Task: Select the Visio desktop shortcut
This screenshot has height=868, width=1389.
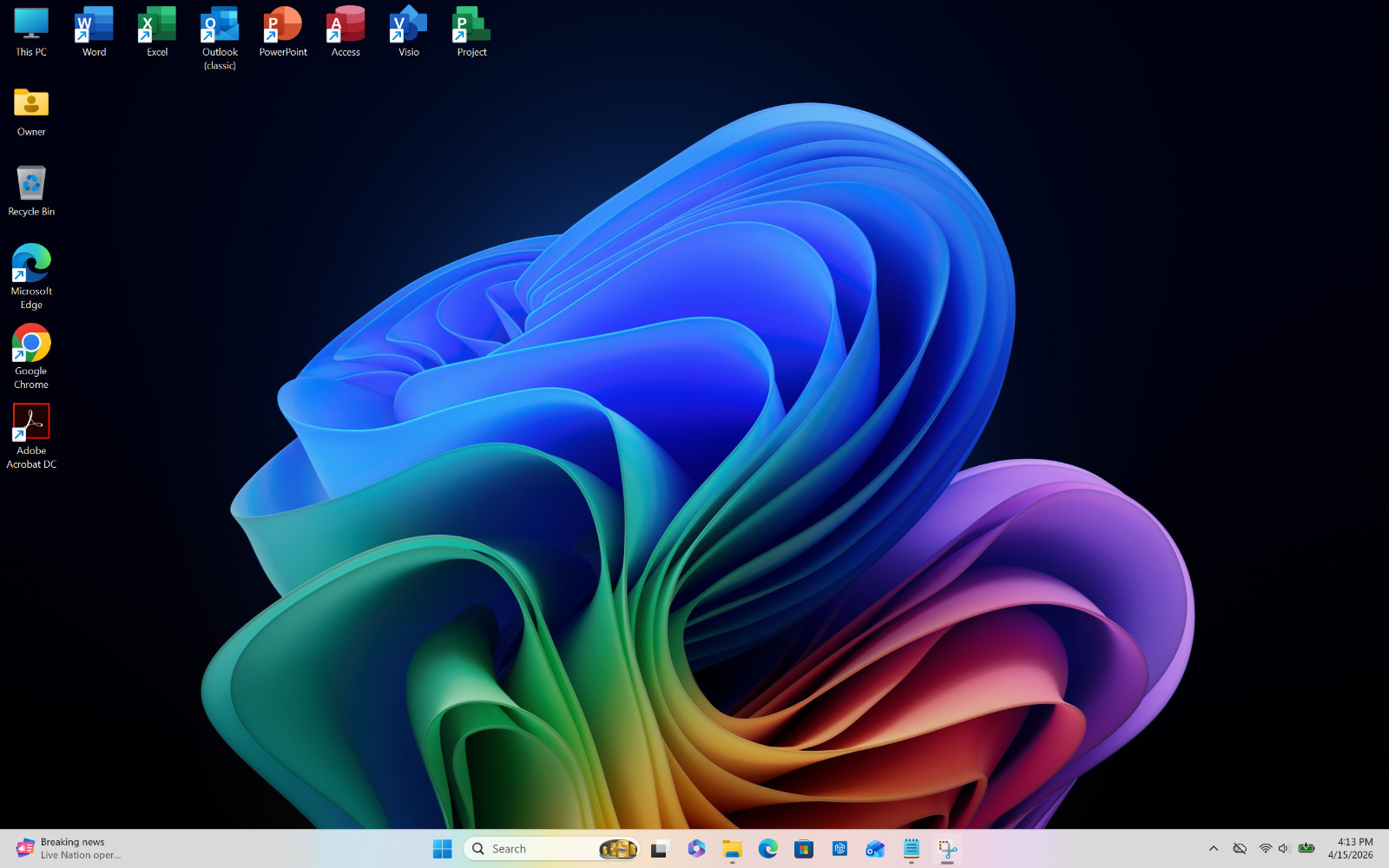Action: [409, 32]
